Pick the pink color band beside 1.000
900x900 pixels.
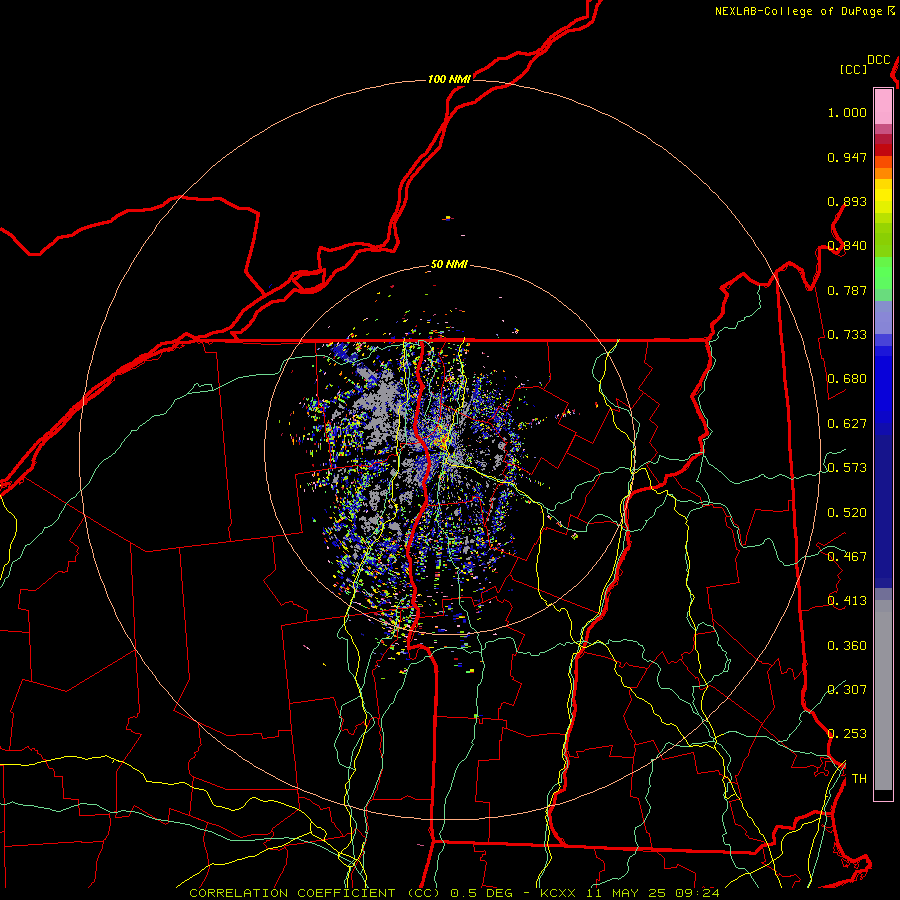(x=883, y=107)
